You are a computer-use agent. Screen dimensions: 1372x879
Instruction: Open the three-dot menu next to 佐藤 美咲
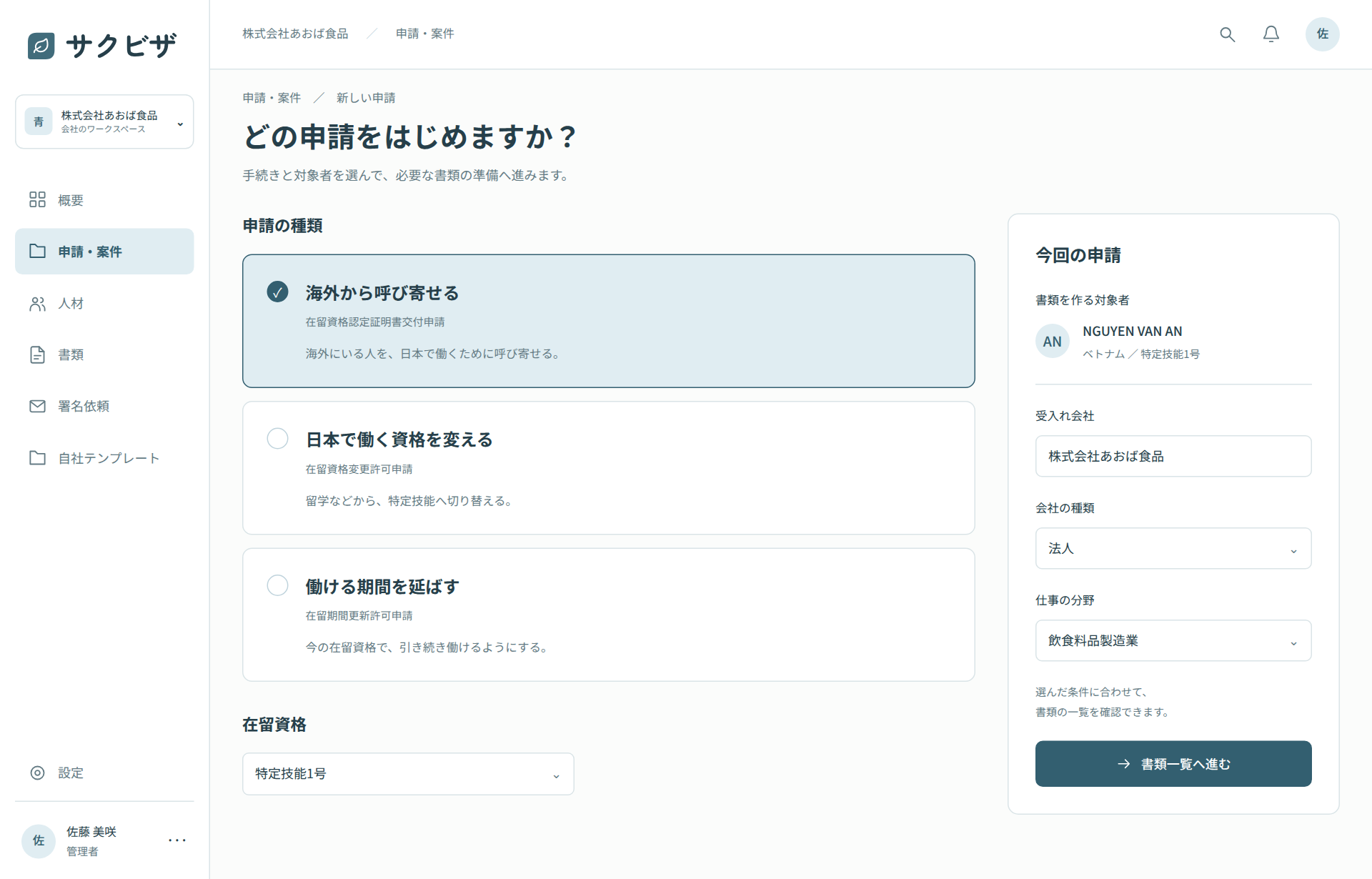177,840
